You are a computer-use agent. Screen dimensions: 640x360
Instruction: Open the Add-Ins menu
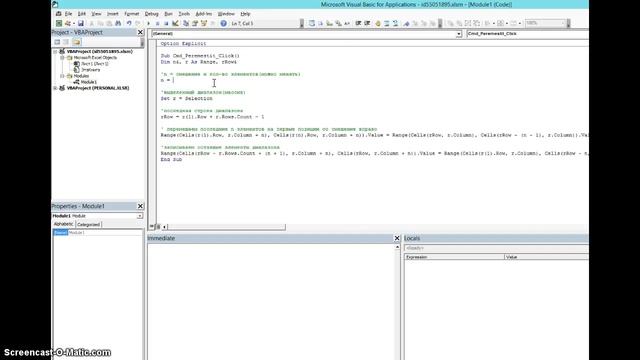204,14
